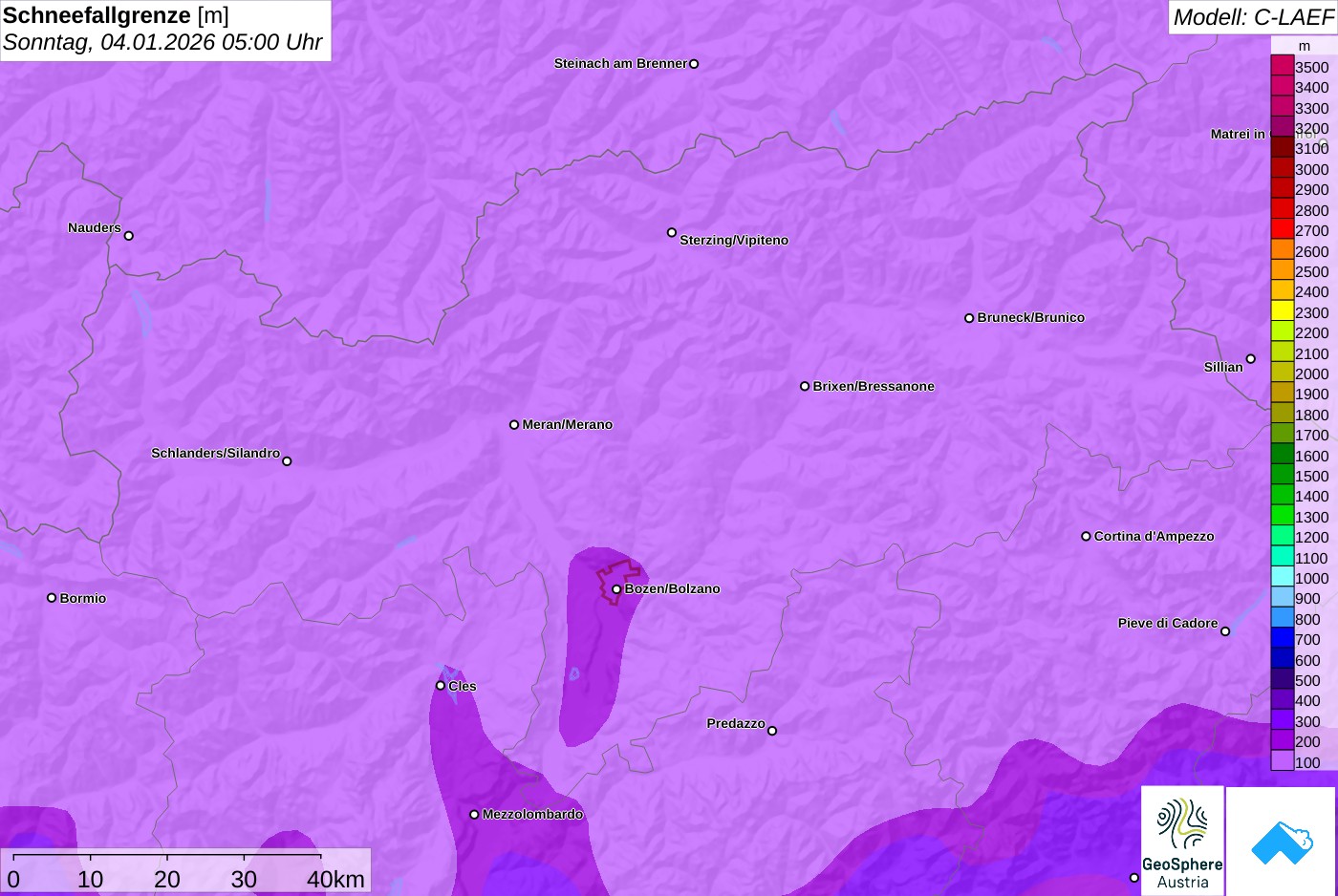Pick the Predazzo map marker dot
Image resolution: width=1338 pixels, height=896 pixels.
772,731
